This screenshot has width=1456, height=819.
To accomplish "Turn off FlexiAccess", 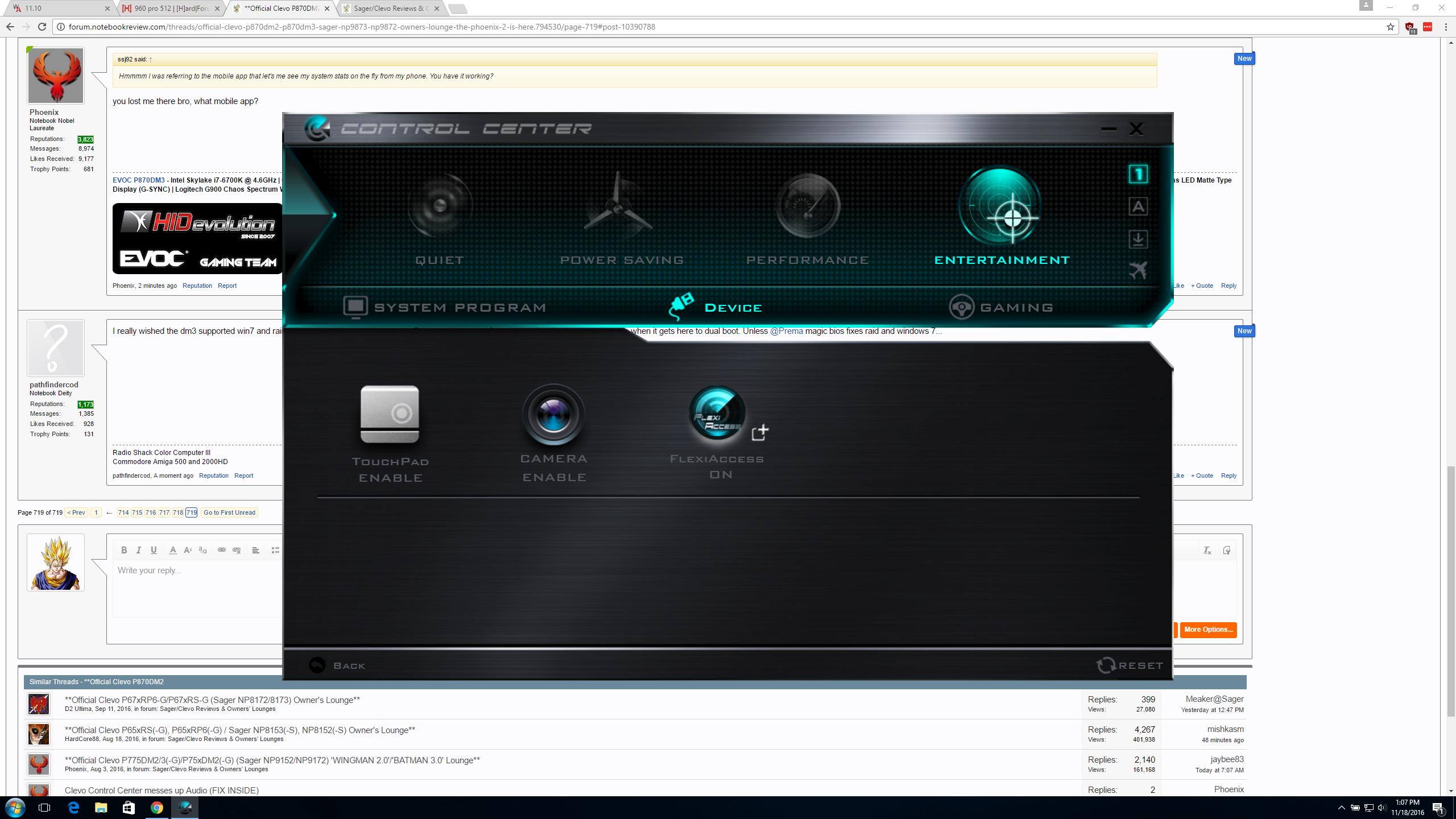I will 716,413.
